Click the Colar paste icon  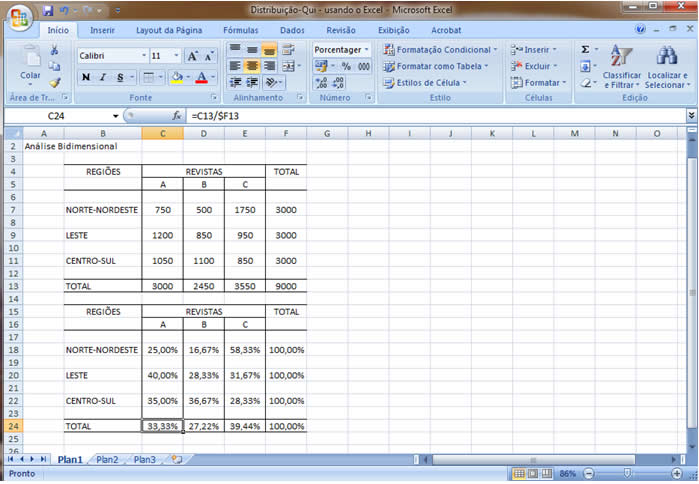[x=31, y=58]
